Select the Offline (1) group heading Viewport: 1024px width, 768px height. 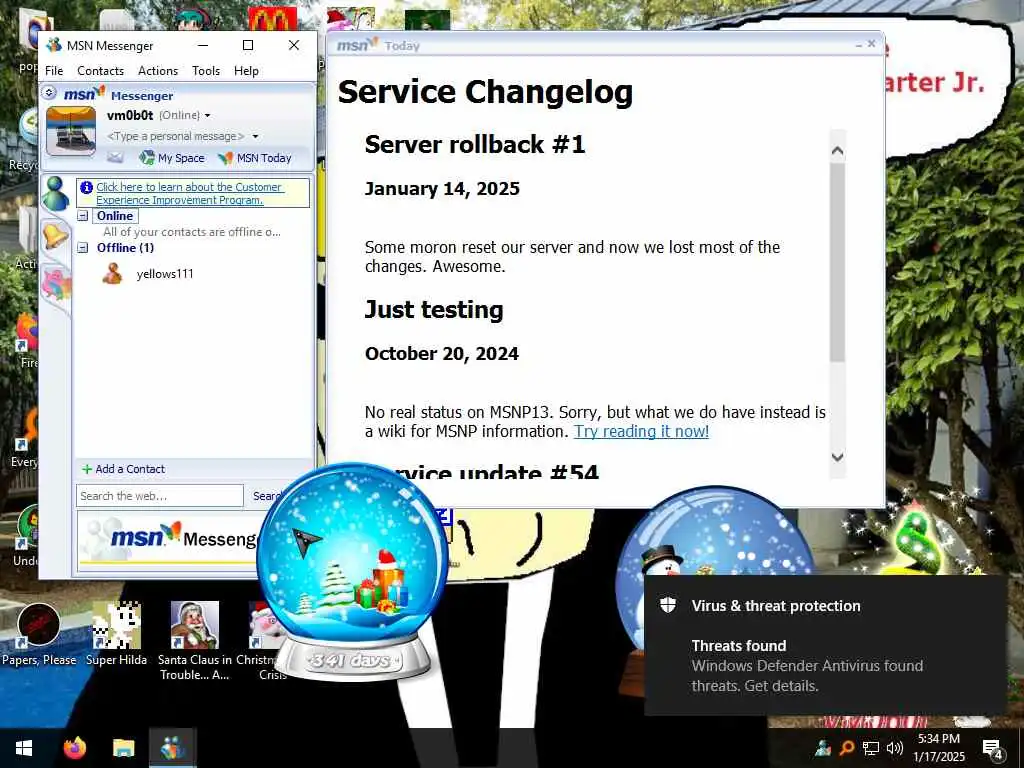(125, 248)
